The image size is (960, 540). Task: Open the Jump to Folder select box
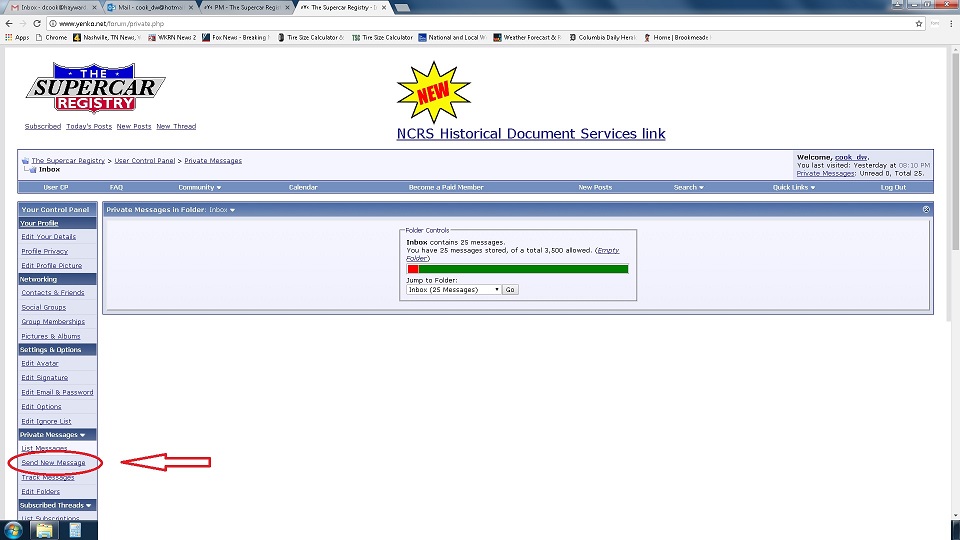click(x=453, y=290)
